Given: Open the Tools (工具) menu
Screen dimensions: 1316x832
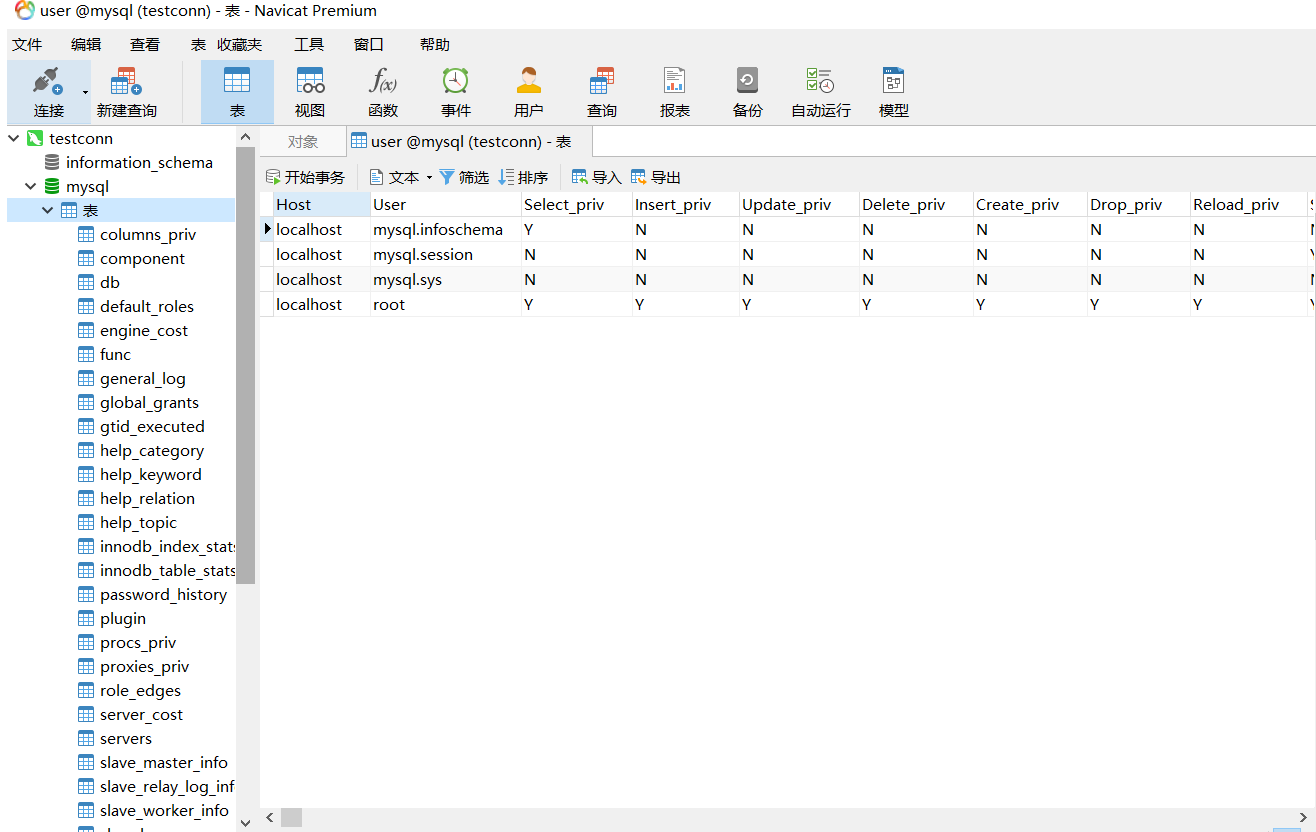Looking at the screenshot, I should tap(309, 44).
